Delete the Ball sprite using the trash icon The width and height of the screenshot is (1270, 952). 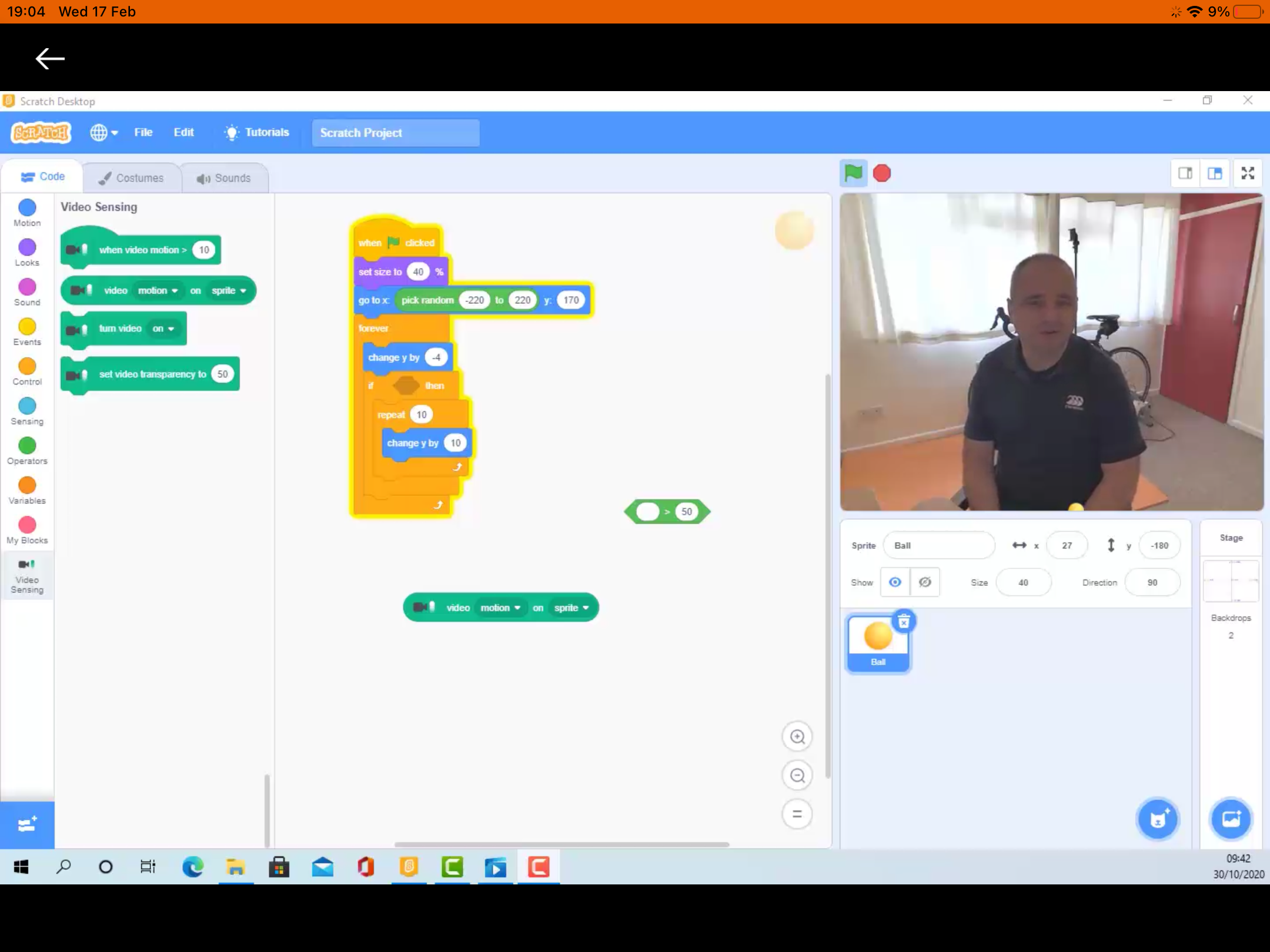(904, 621)
